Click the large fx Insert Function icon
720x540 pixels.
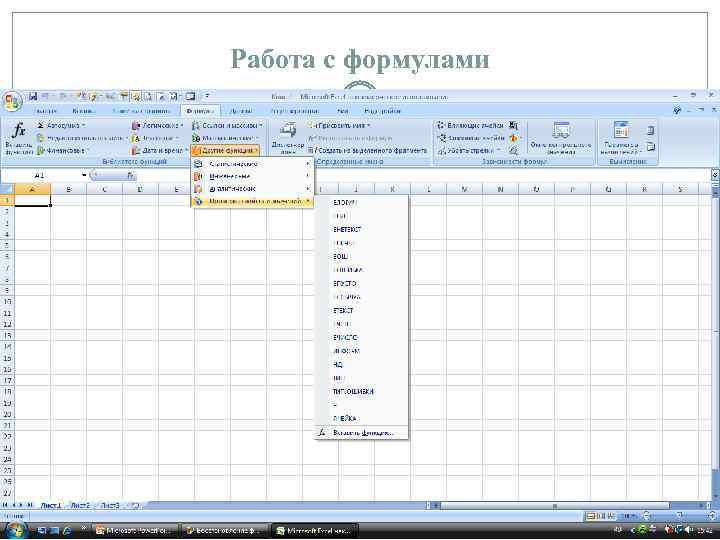tap(18, 138)
